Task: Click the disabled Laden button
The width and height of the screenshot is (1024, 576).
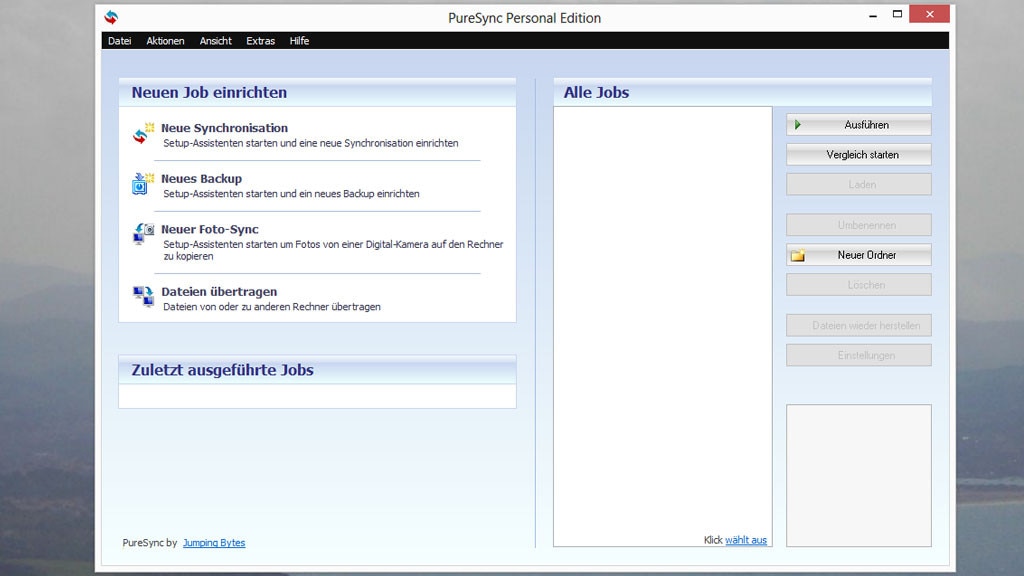Action: [x=859, y=185]
